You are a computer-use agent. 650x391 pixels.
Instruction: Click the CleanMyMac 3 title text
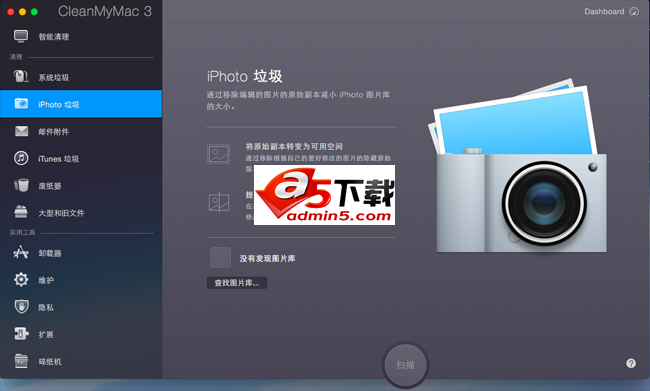(x=104, y=11)
